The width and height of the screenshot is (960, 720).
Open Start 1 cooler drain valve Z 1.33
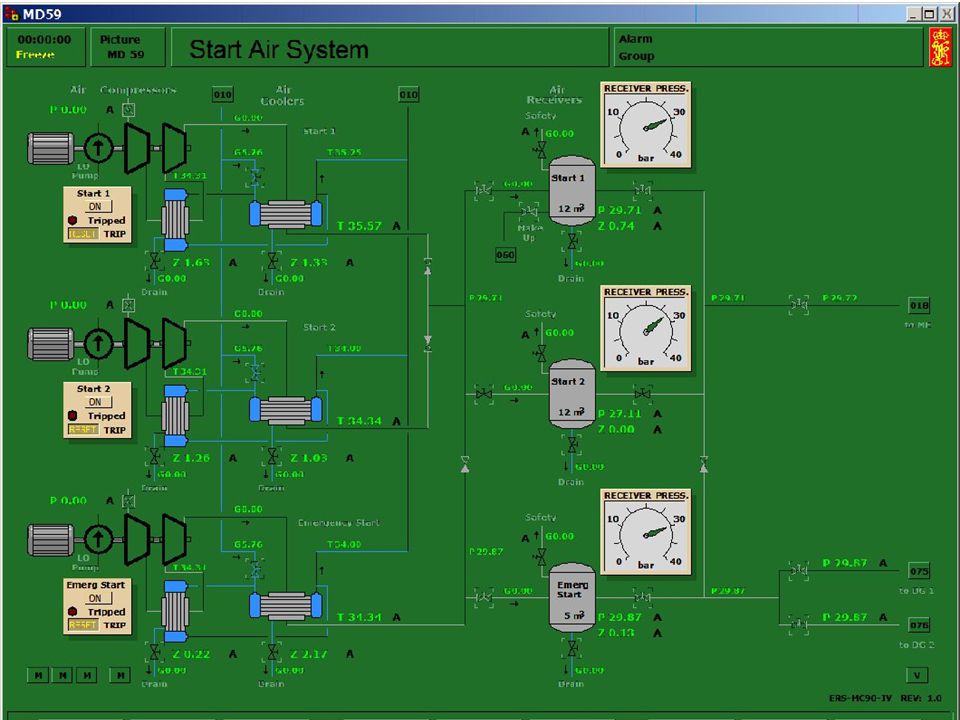[x=272, y=262]
